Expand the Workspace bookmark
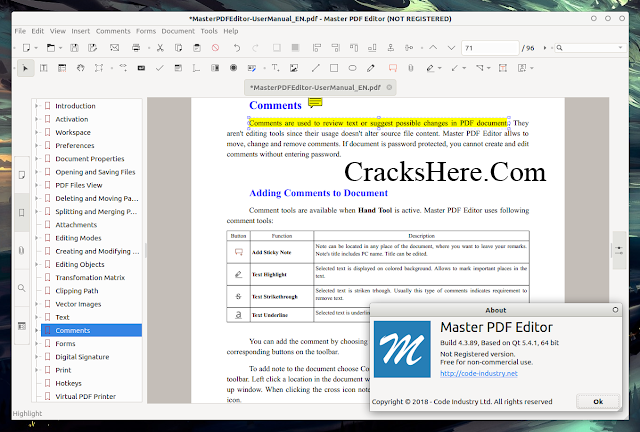The width and height of the screenshot is (640, 432). point(36,132)
